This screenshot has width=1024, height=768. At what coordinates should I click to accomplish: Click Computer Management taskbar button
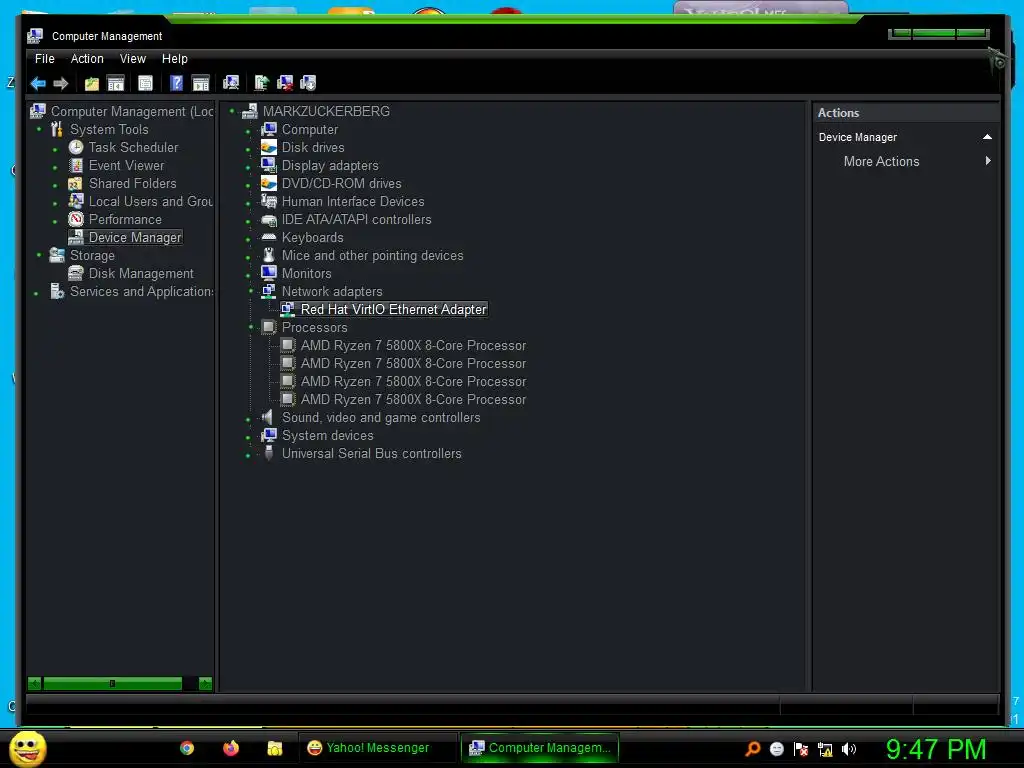click(539, 748)
